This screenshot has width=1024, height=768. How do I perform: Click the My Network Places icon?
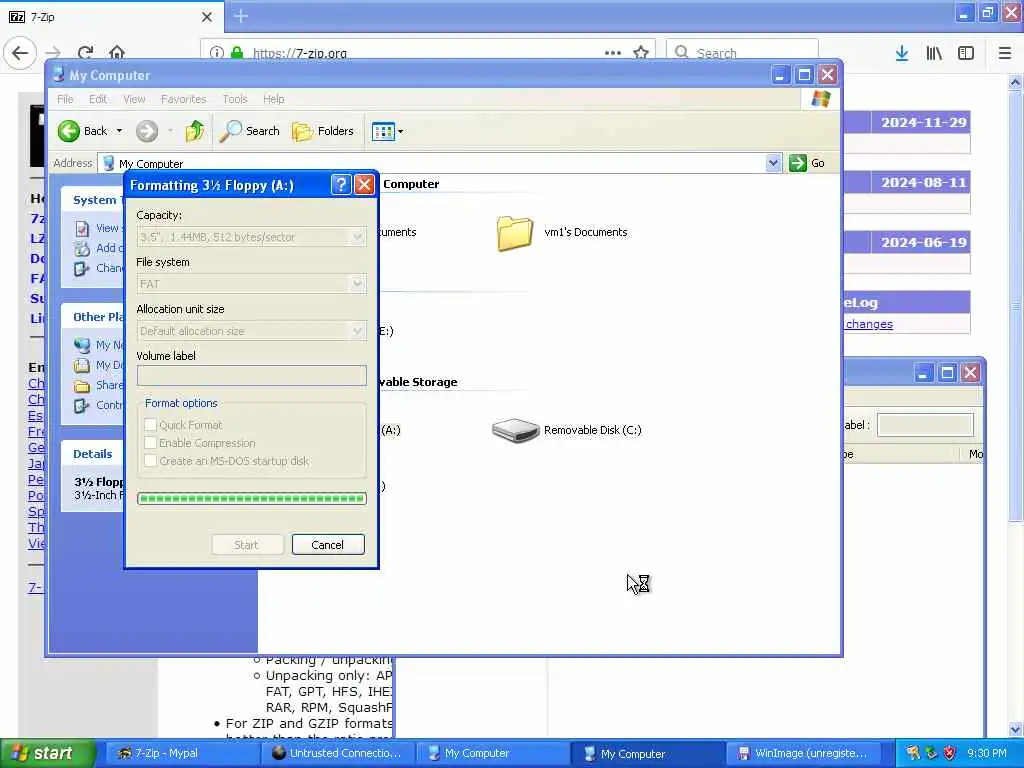82,345
